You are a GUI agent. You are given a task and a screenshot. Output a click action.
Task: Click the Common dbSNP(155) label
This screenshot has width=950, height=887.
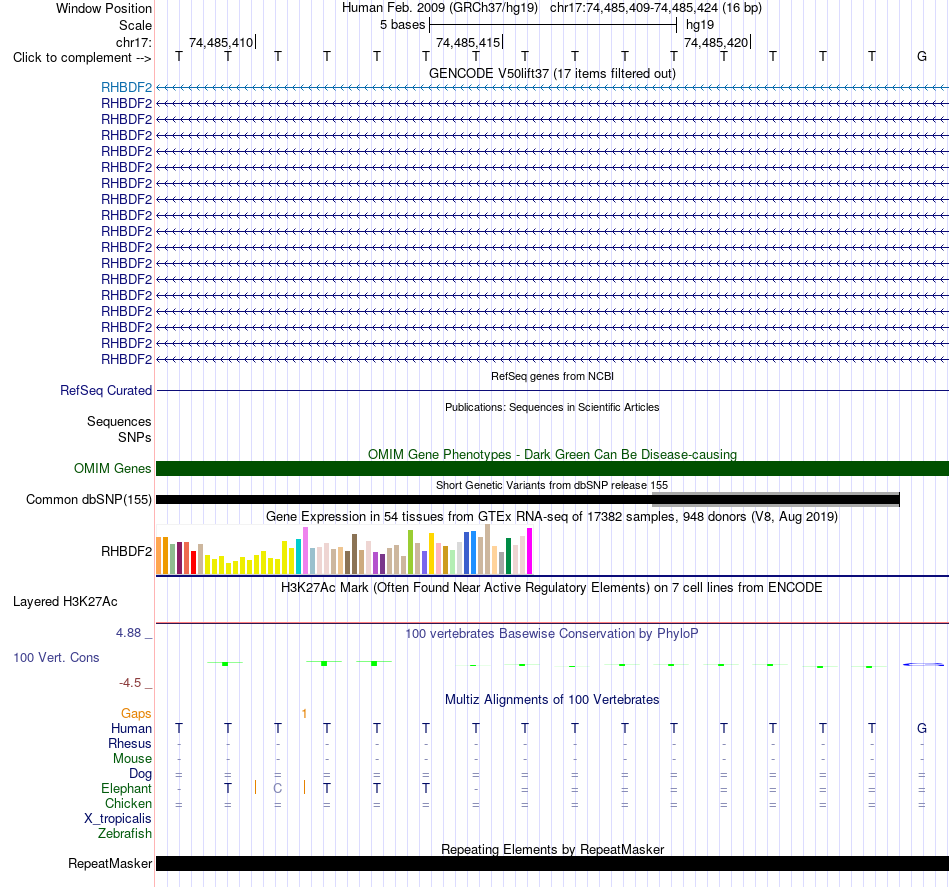(x=88, y=499)
